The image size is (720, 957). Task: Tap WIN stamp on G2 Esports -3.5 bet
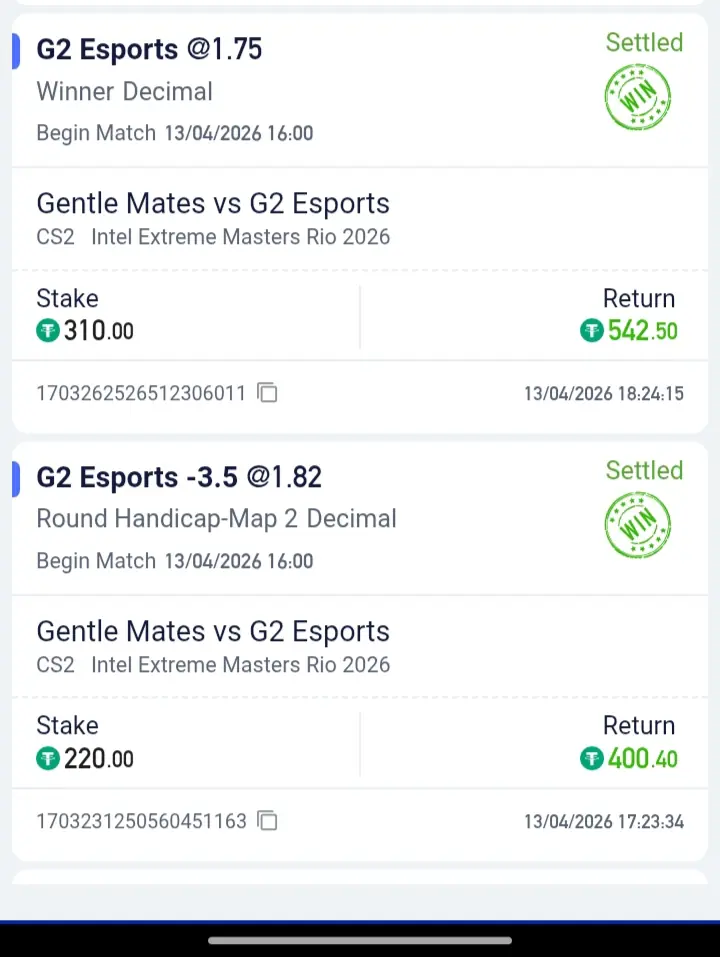[638, 525]
